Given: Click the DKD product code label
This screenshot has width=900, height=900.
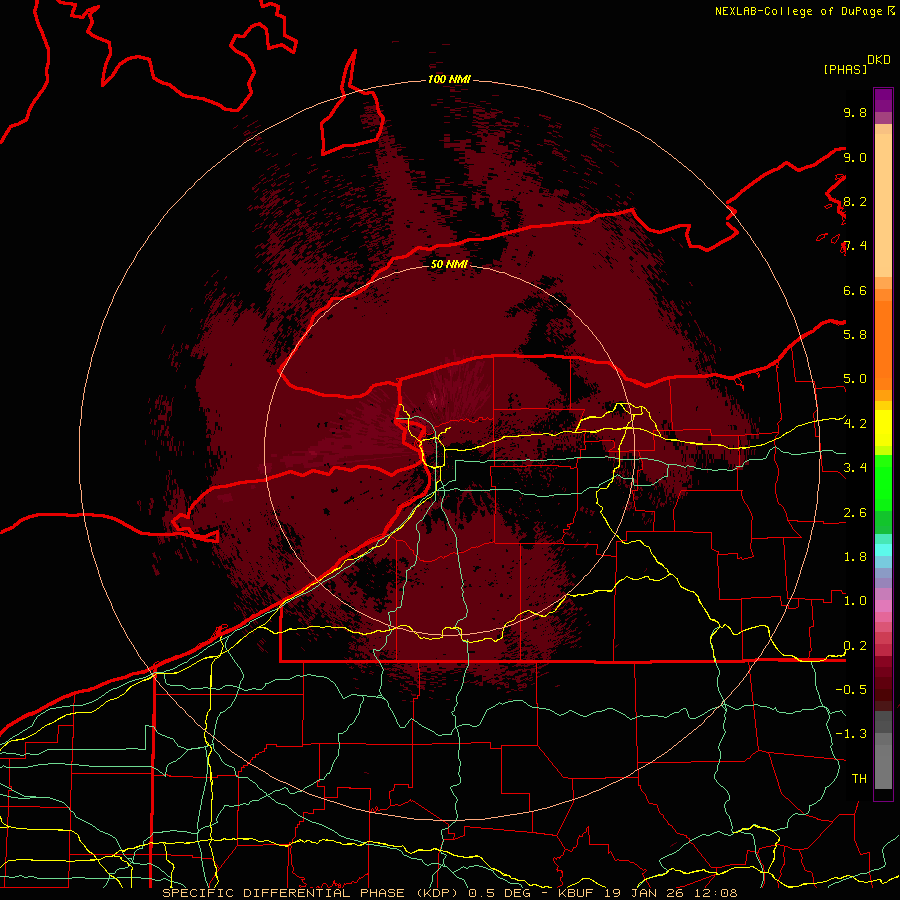Looking at the screenshot, I should (x=879, y=60).
